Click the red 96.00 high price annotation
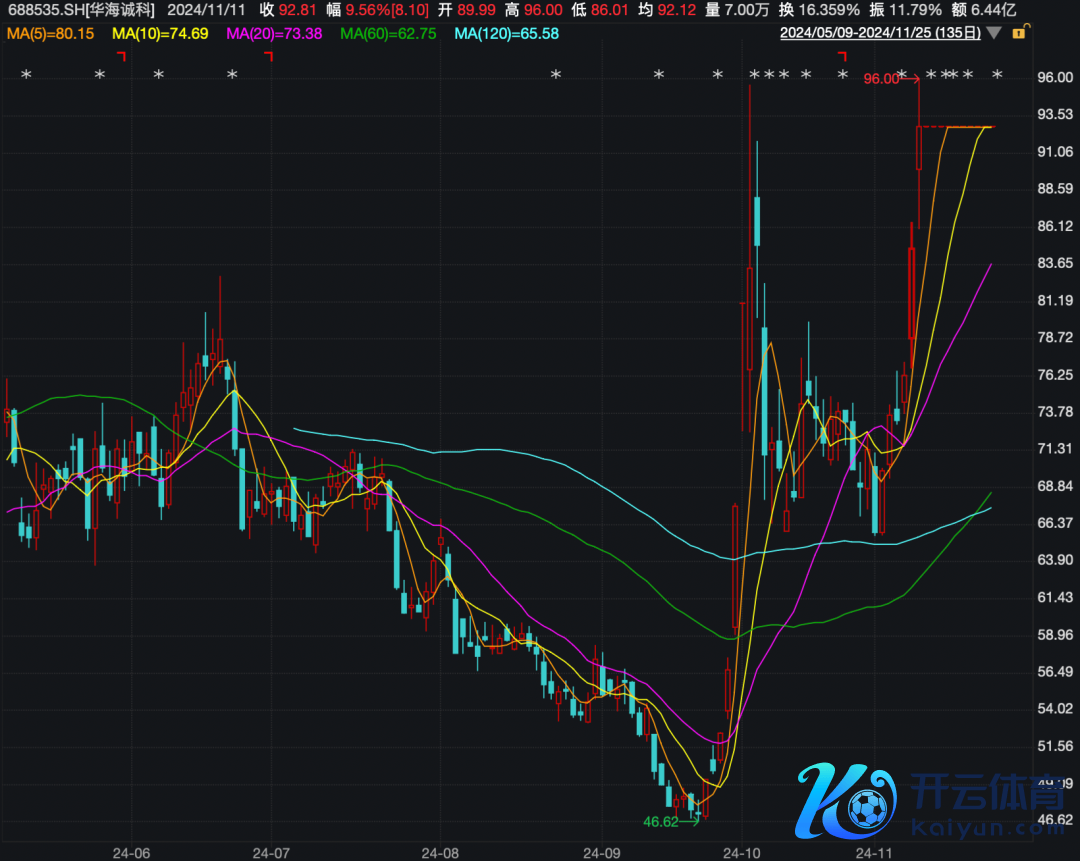The height and width of the screenshot is (861, 1080). pos(881,78)
